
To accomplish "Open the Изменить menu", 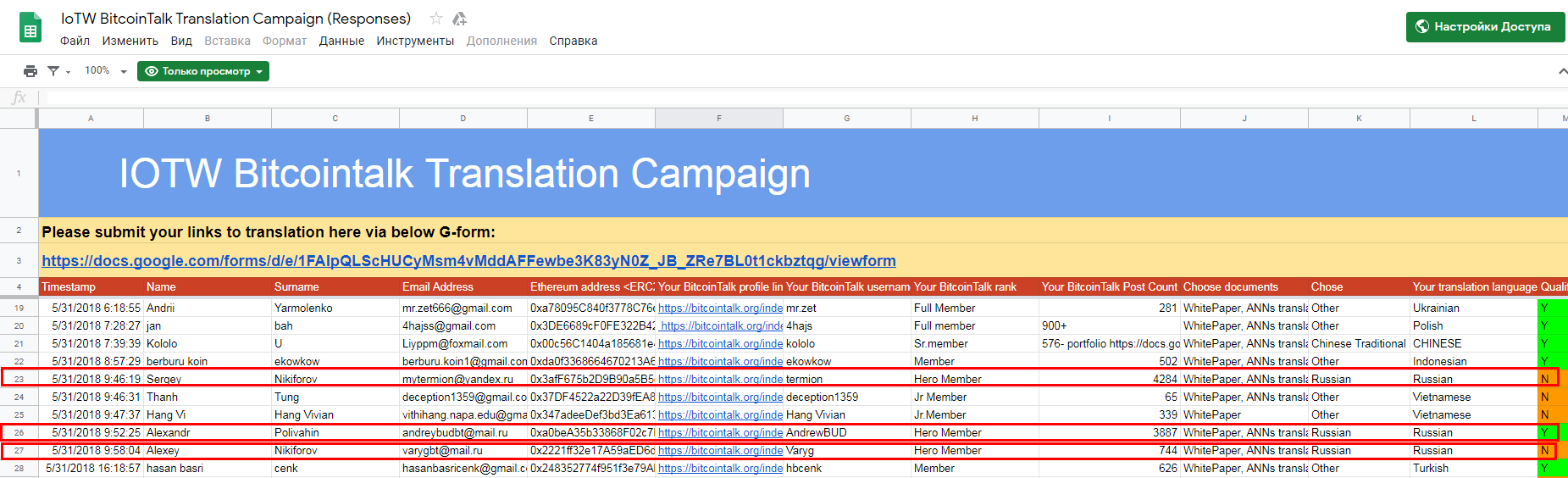I will click(x=130, y=41).
